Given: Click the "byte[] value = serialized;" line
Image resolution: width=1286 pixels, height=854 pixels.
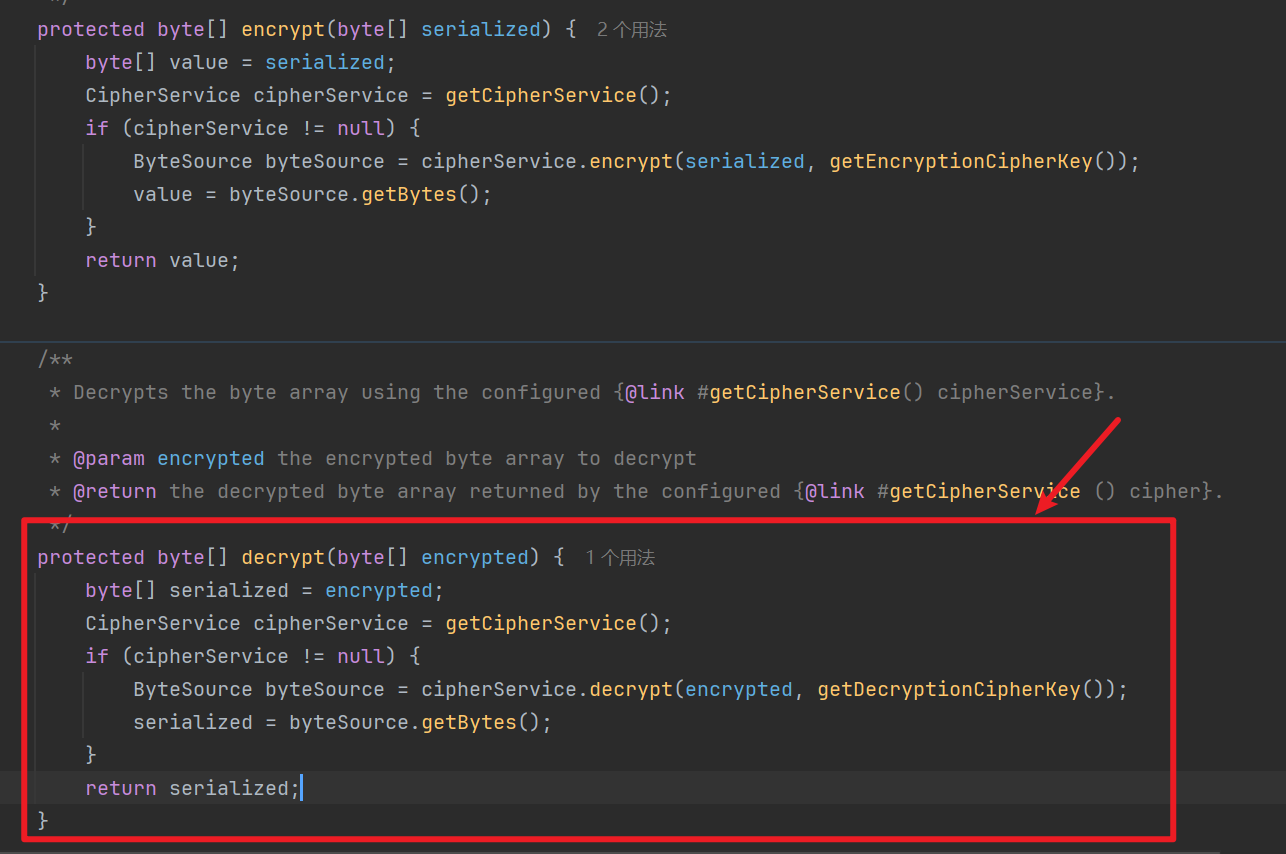Looking at the screenshot, I should [240, 63].
